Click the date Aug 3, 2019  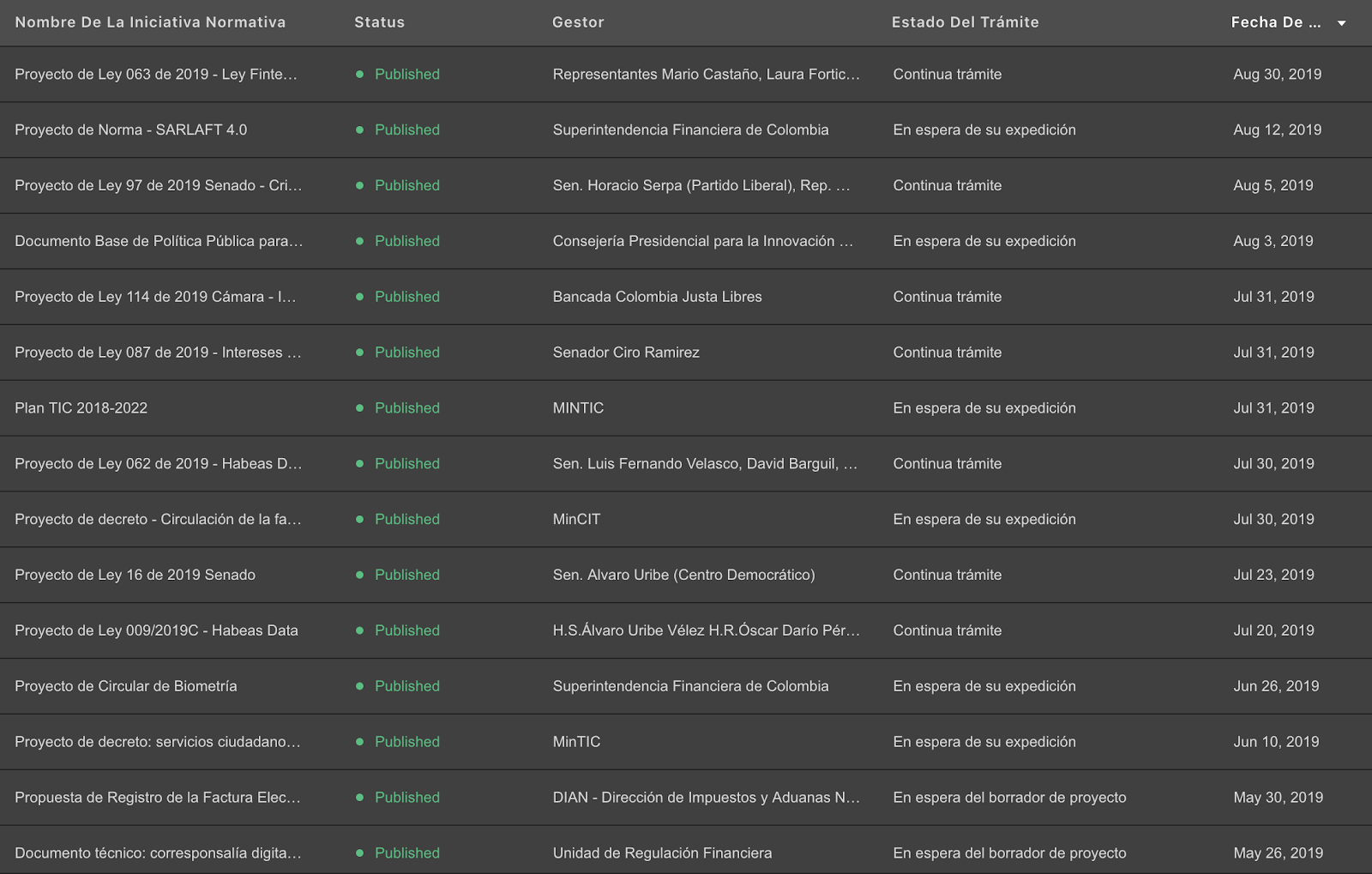click(1273, 242)
